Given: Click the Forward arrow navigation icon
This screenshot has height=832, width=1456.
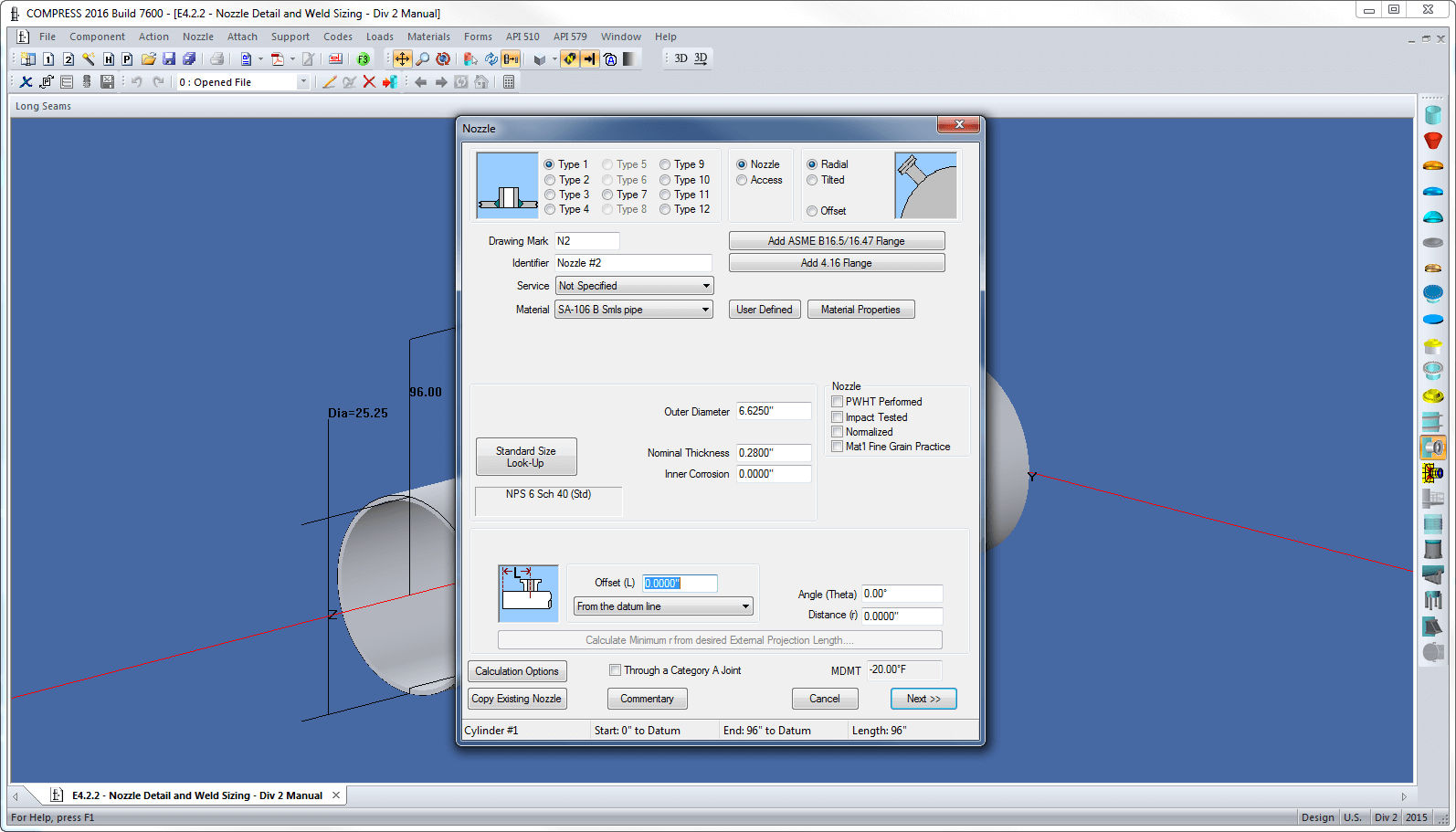Looking at the screenshot, I should pos(440,82).
